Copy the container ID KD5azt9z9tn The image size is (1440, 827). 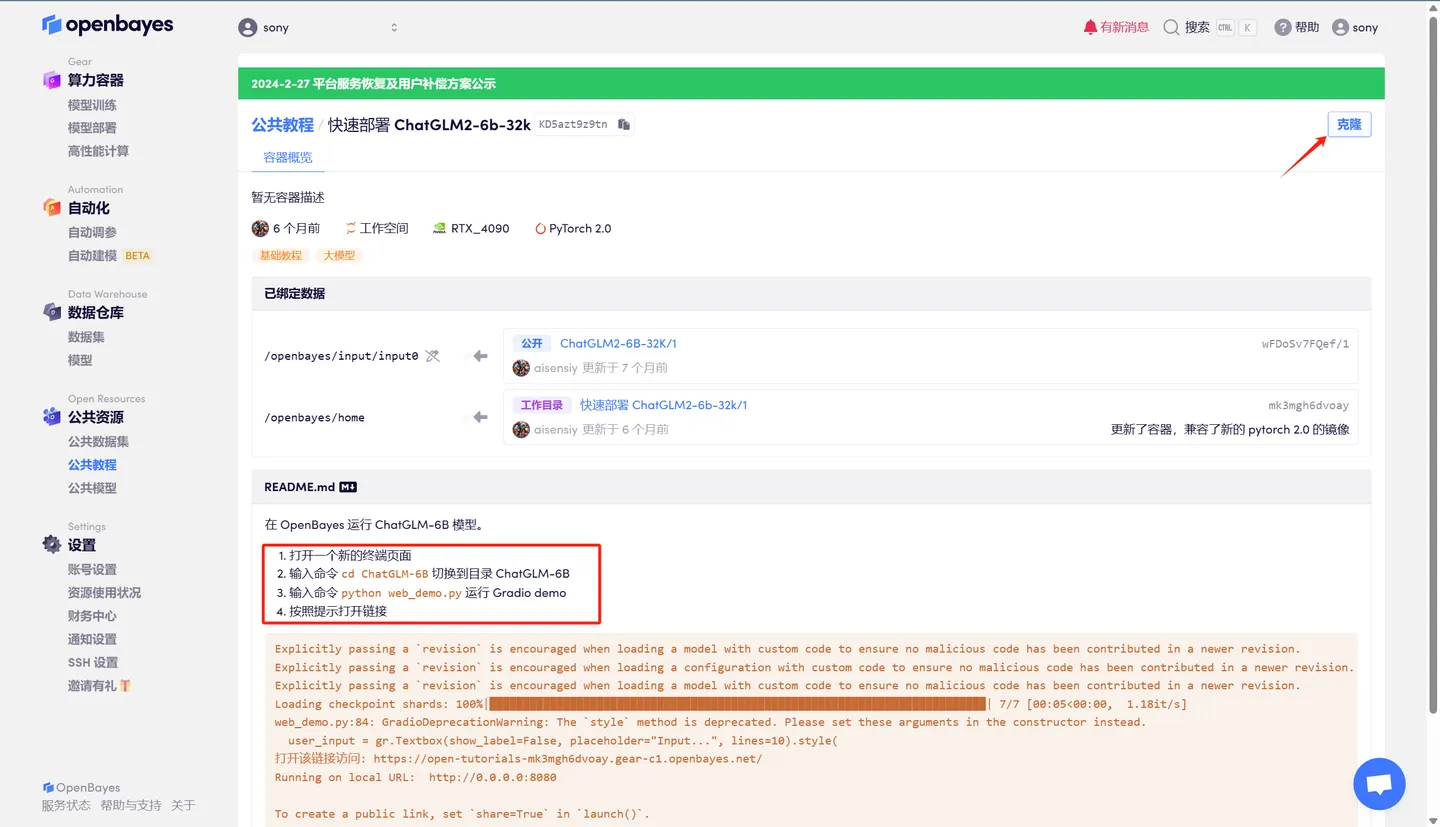(x=624, y=125)
